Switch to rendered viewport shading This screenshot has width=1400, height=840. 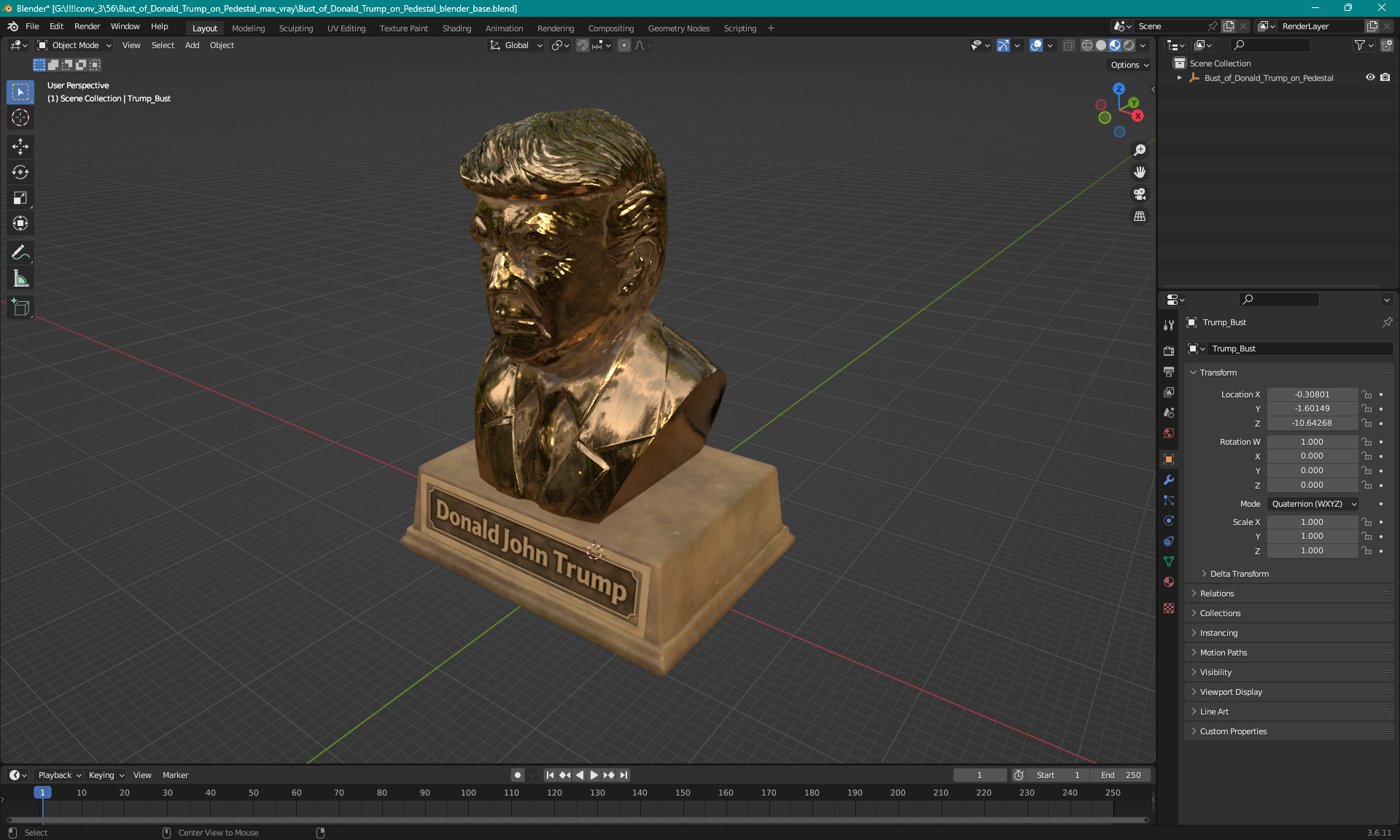click(x=1129, y=45)
